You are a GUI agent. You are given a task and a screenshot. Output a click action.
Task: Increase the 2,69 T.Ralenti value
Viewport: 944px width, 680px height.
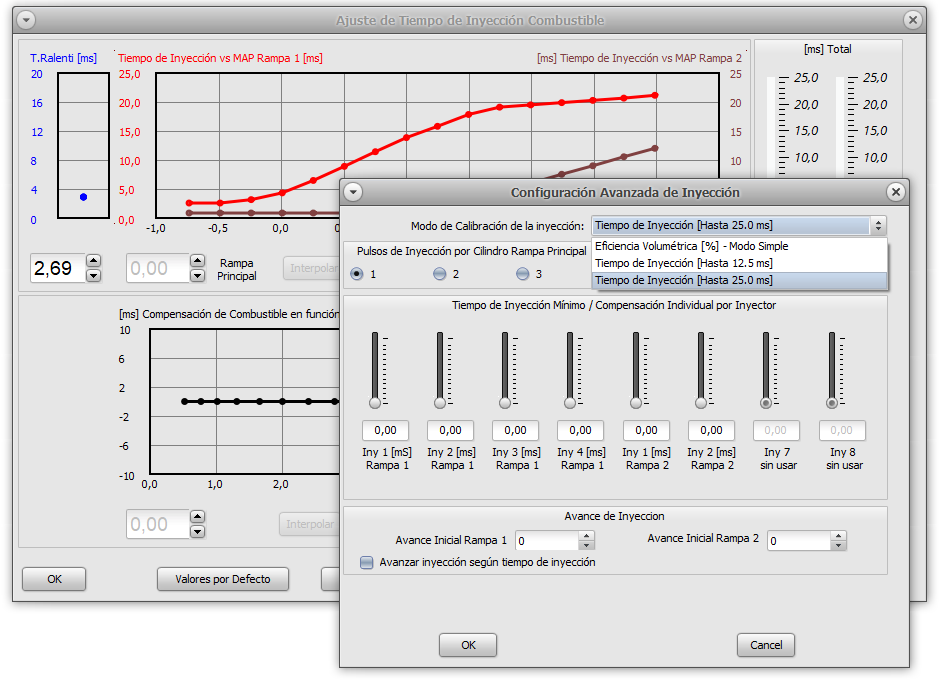(x=93, y=261)
